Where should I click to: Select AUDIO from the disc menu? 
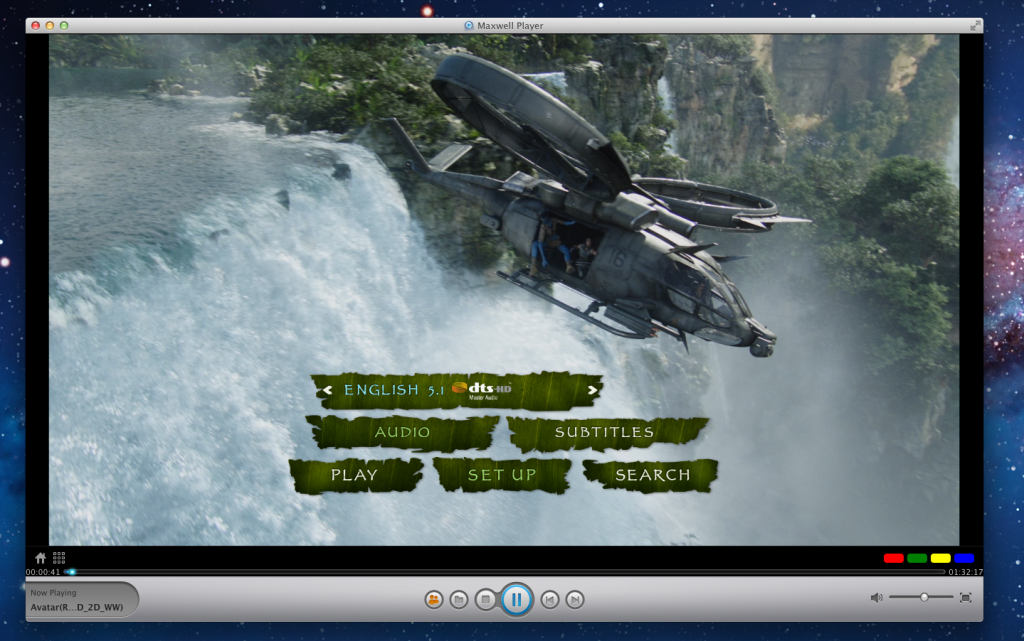click(x=403, y=432)
